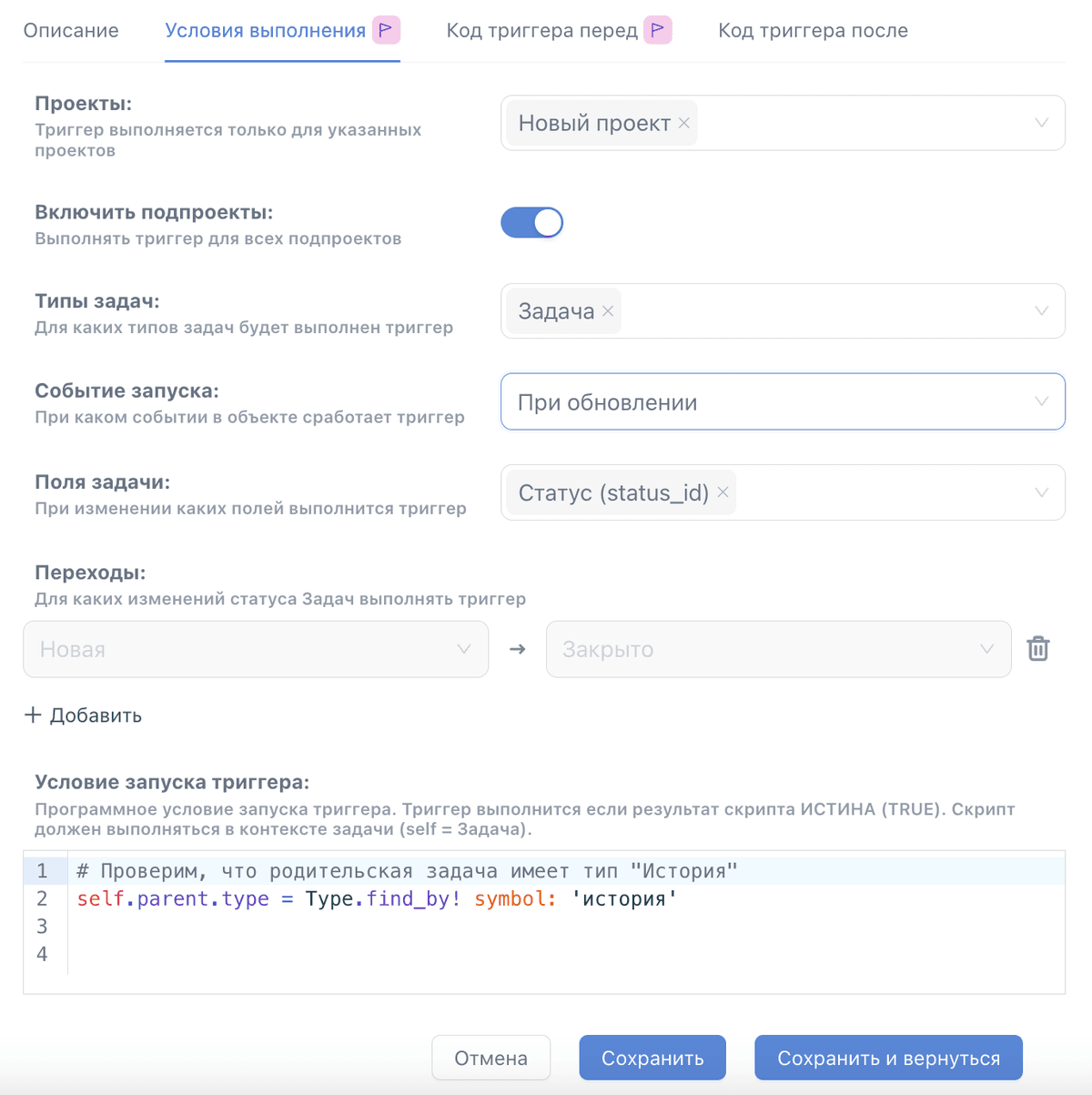Remove the 'Статус (status_id)' field tag
This screenshot has width=1092, height=1095.
click(x=723, y=492)
